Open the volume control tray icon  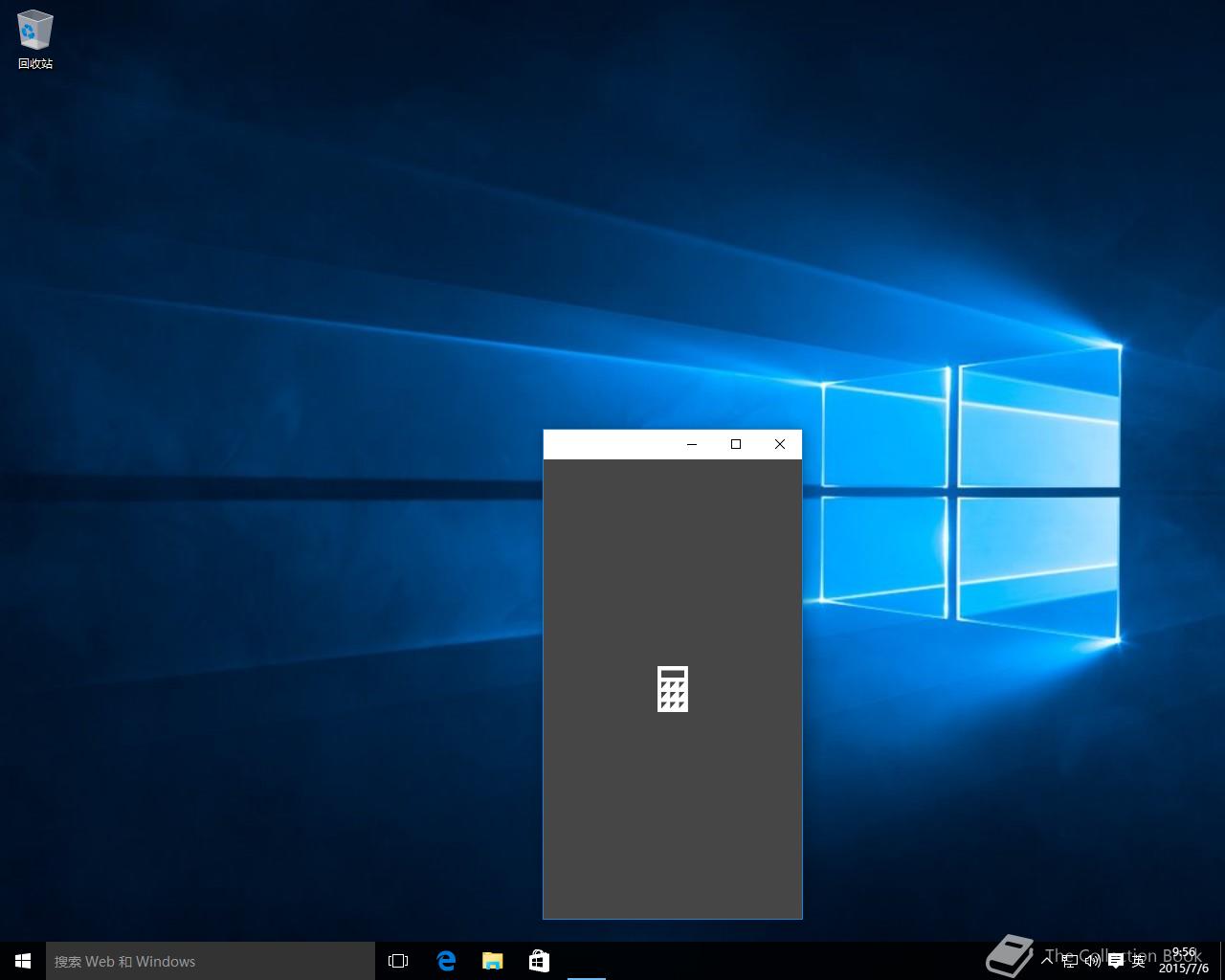coord(1093,961)
